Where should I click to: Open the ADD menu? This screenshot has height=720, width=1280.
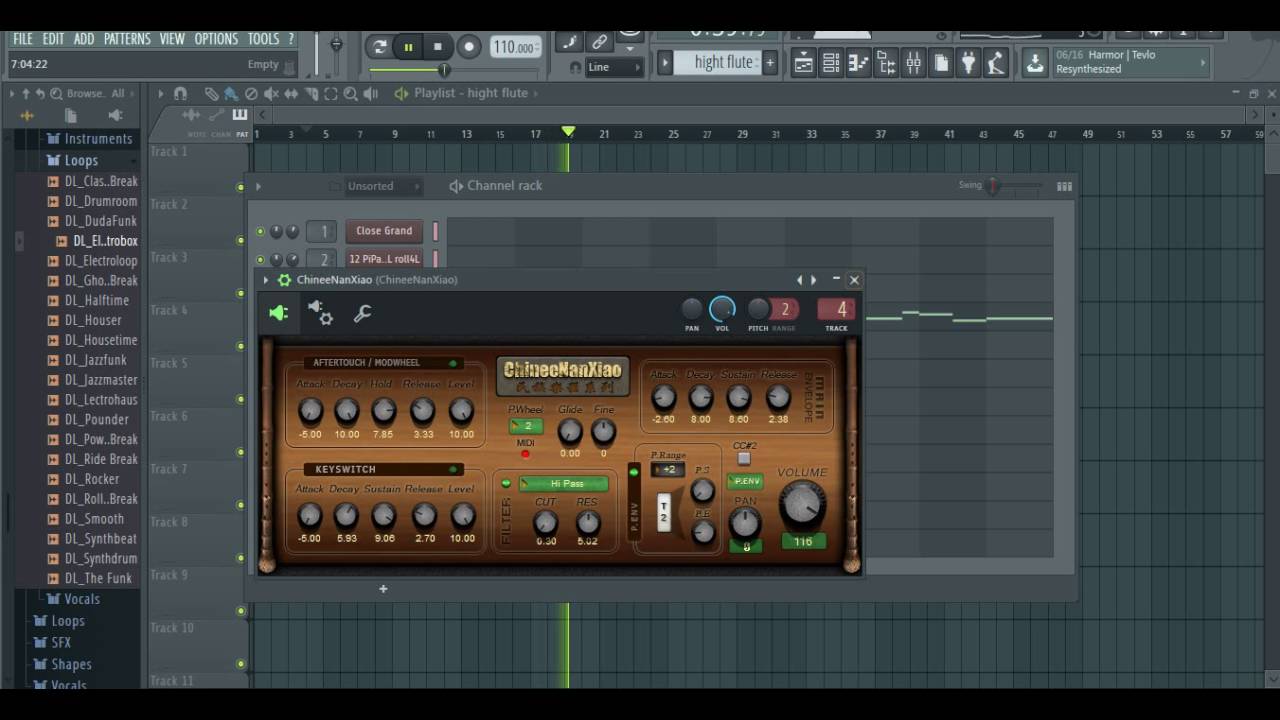tap(84, 39)
